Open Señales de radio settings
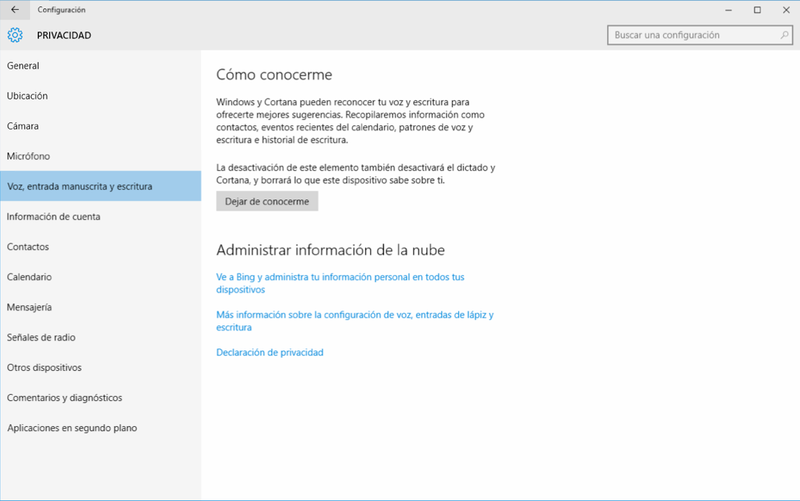 pos(101,337)
